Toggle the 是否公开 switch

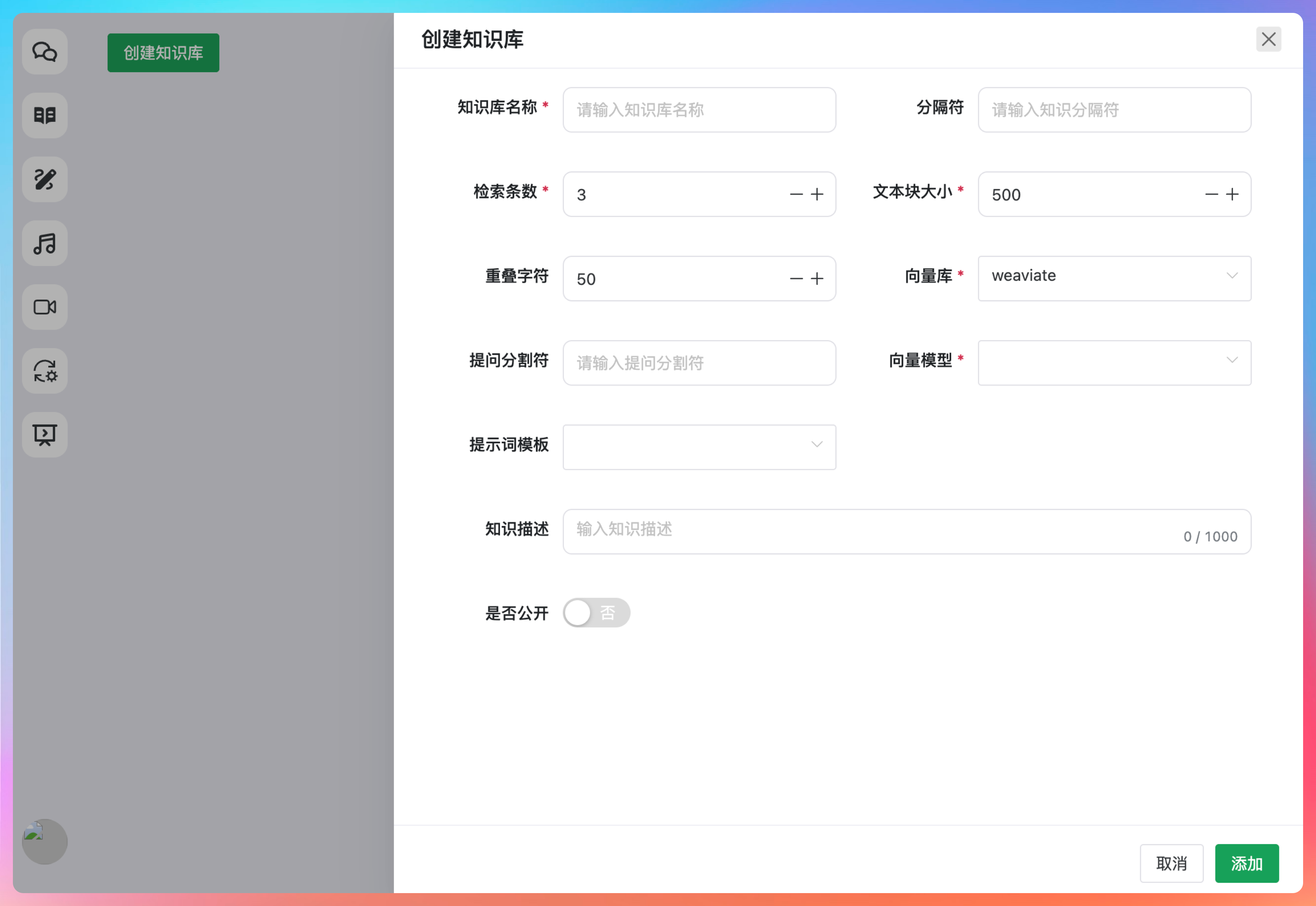(596, 613)
